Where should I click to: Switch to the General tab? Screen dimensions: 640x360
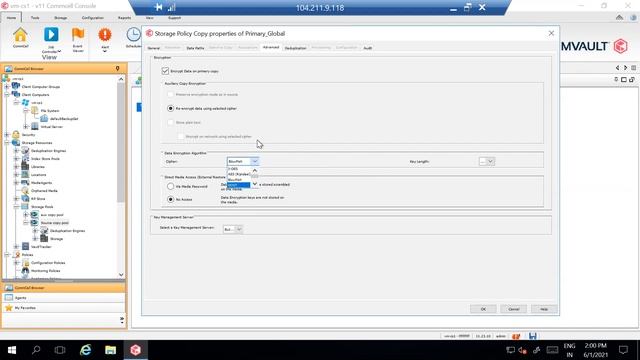153,48
